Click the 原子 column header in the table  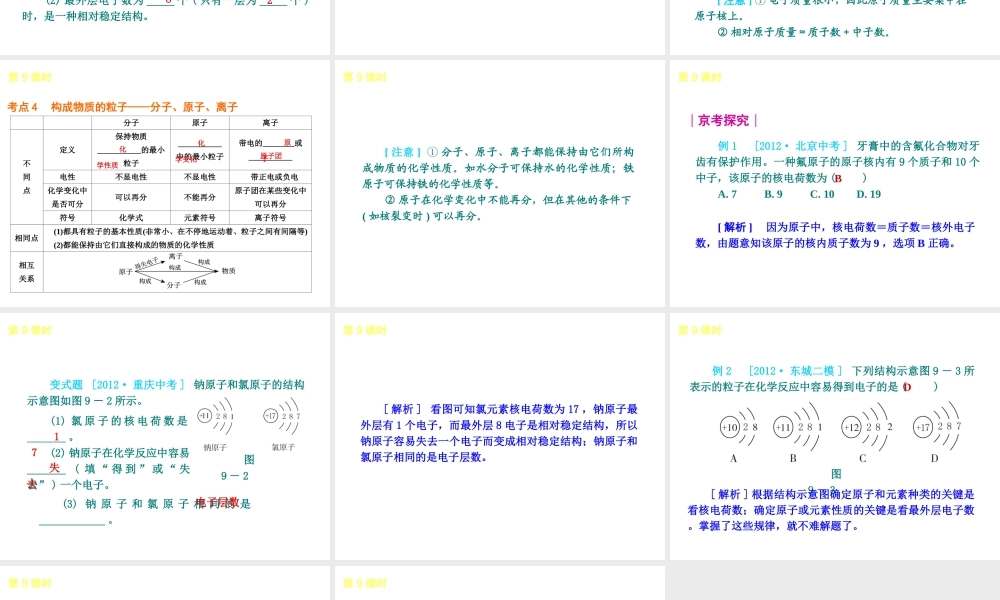(x=200, y=122)
